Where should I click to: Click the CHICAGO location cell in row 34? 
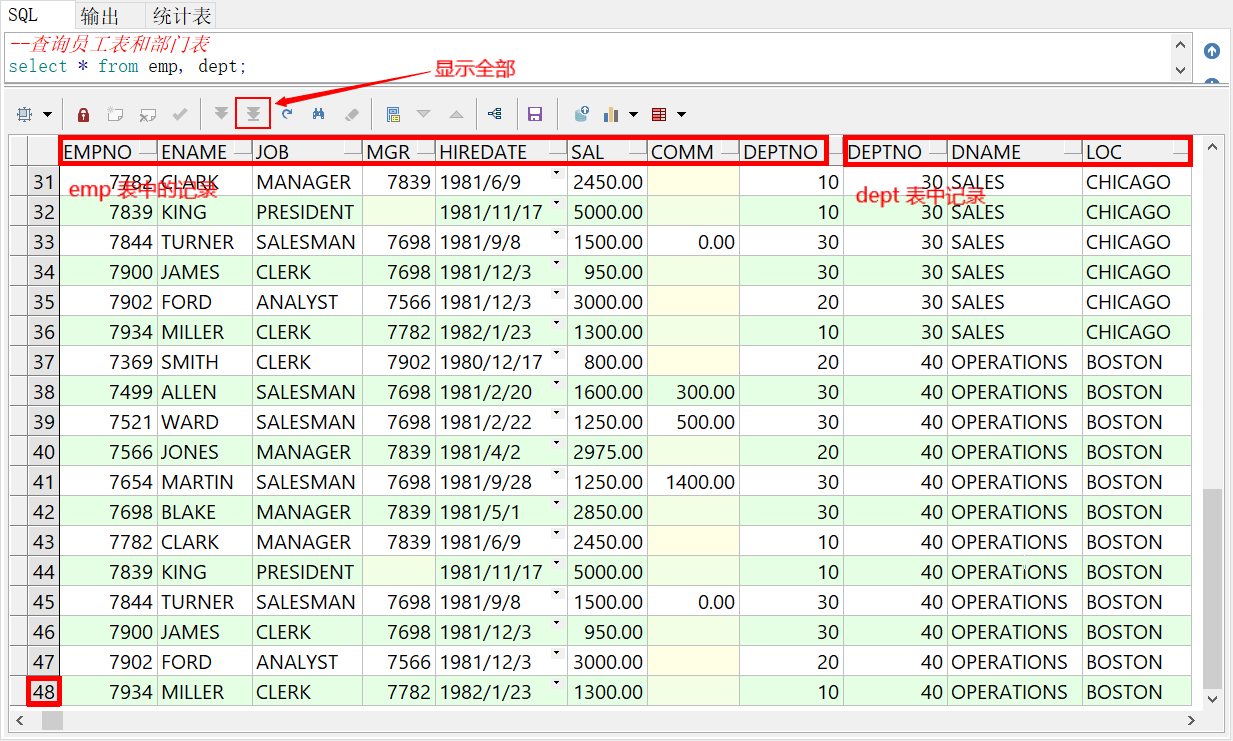1137,272
